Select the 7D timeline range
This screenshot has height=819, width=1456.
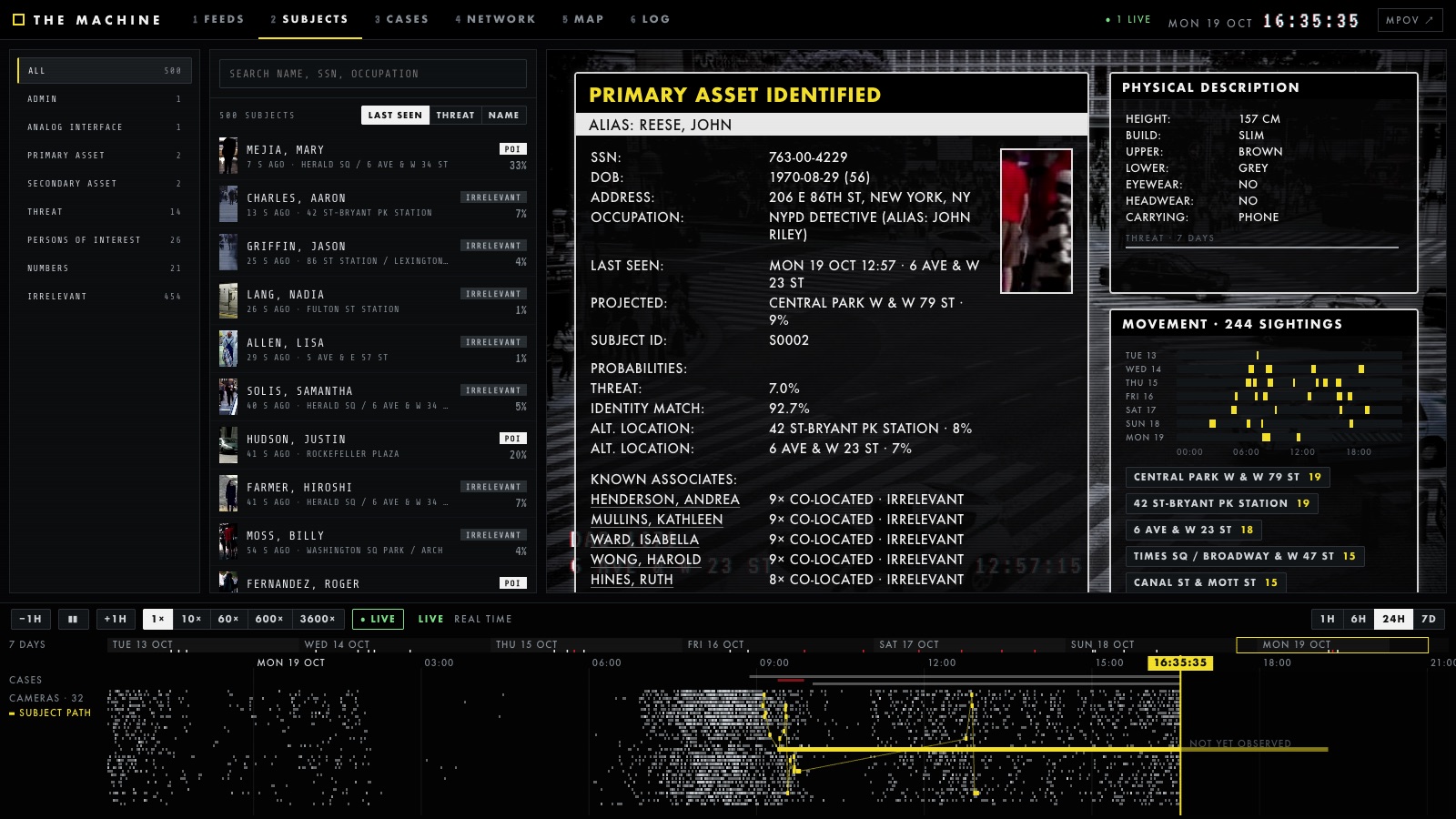click(x=1429, y=619)
